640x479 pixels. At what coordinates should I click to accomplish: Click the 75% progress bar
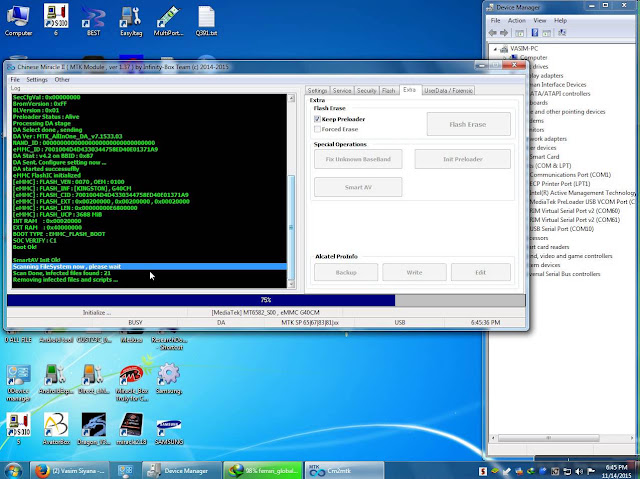coord(266,300)
